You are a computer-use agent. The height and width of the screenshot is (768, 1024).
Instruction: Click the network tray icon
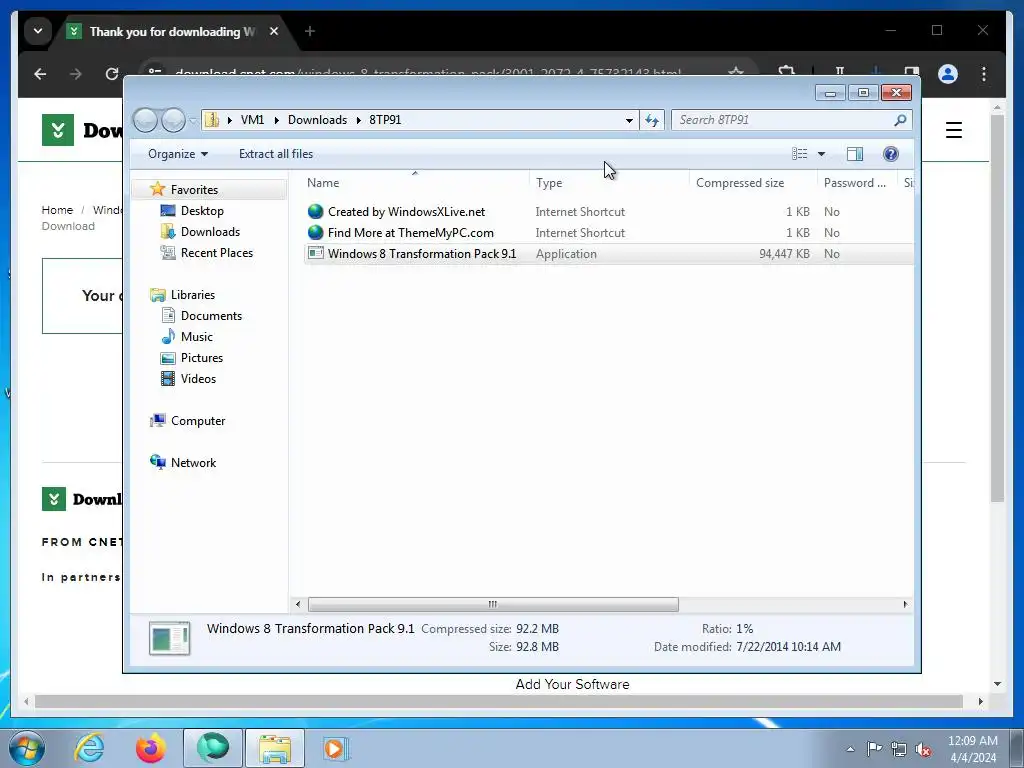pos(899,749)
